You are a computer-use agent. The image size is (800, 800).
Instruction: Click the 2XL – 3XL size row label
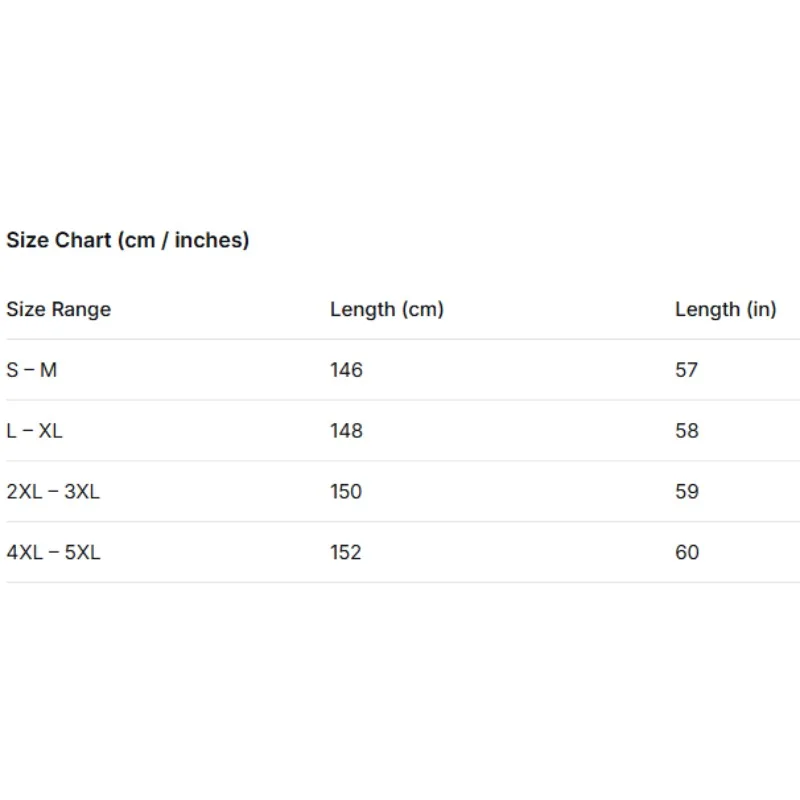(x=53, y=491)
